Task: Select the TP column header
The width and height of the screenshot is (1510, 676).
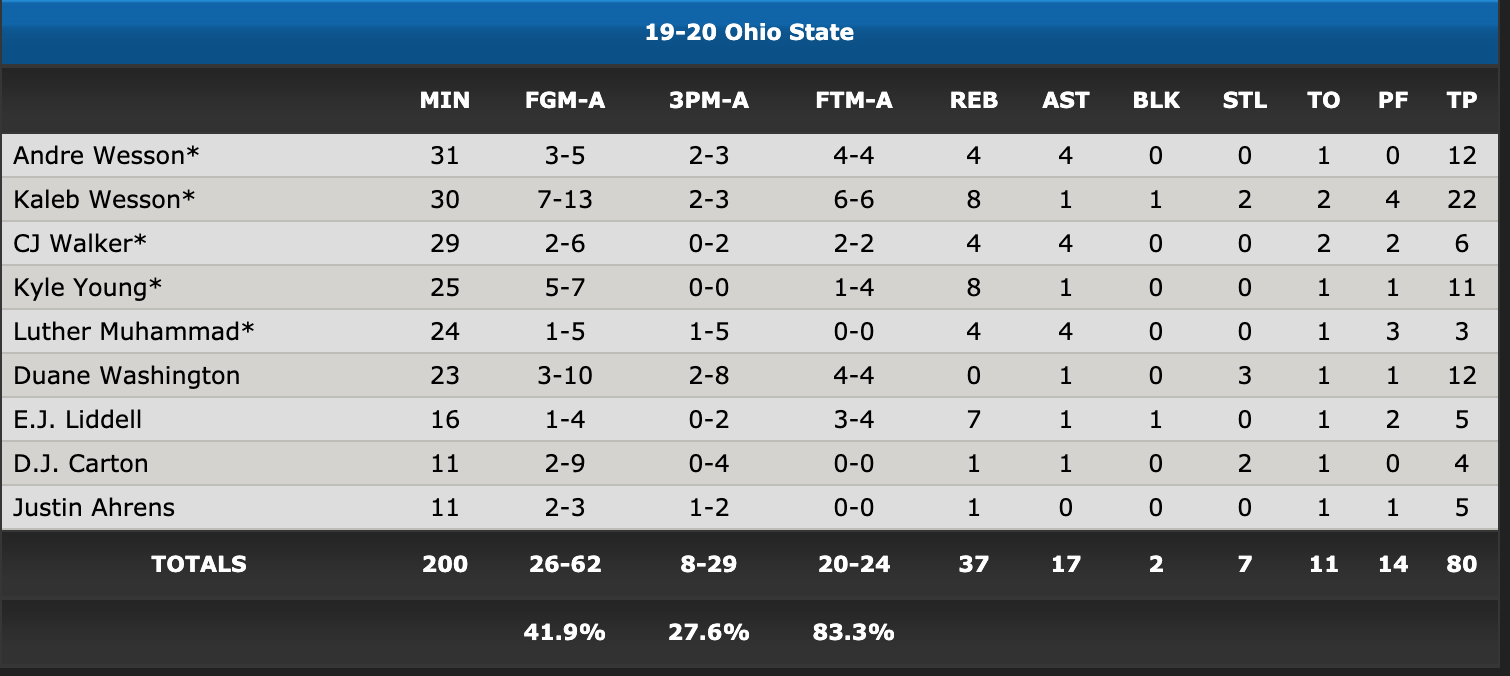Action: (x=1462, y=100)
